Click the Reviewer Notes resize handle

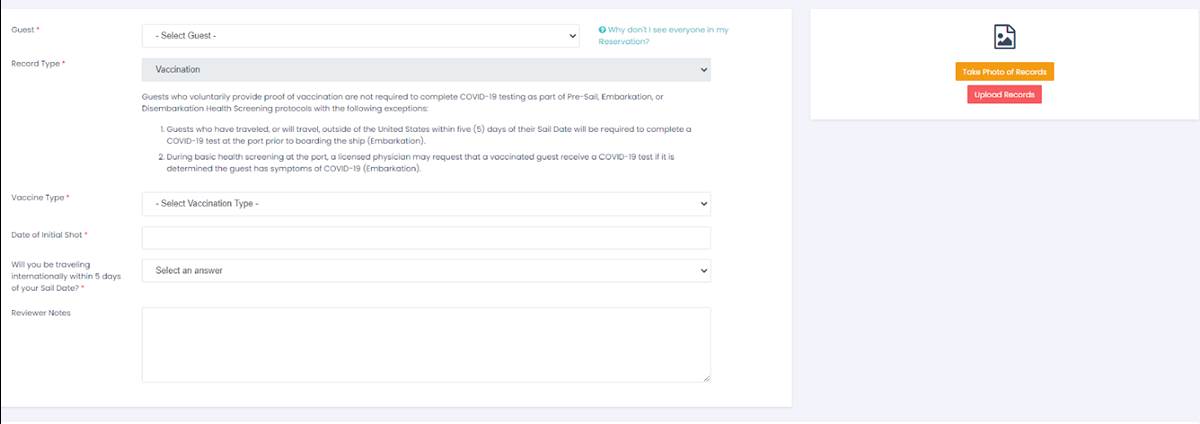(x=706, y=377)
